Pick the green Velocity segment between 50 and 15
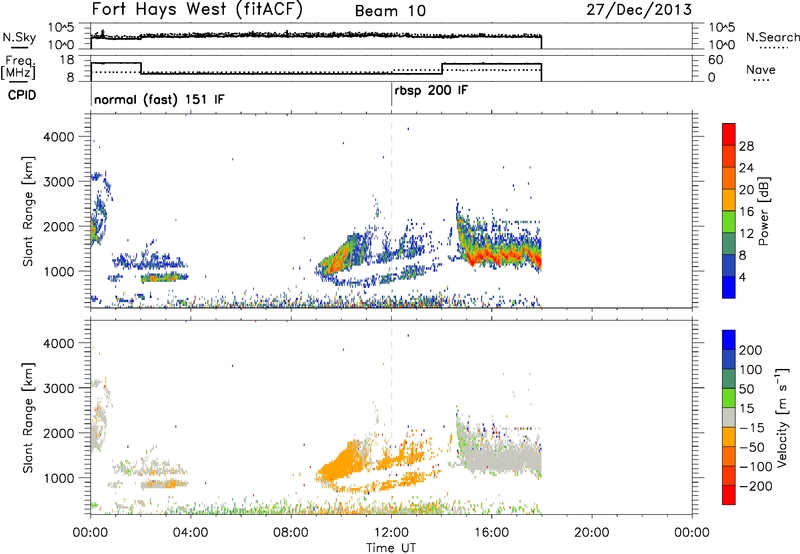 (729, 398)
